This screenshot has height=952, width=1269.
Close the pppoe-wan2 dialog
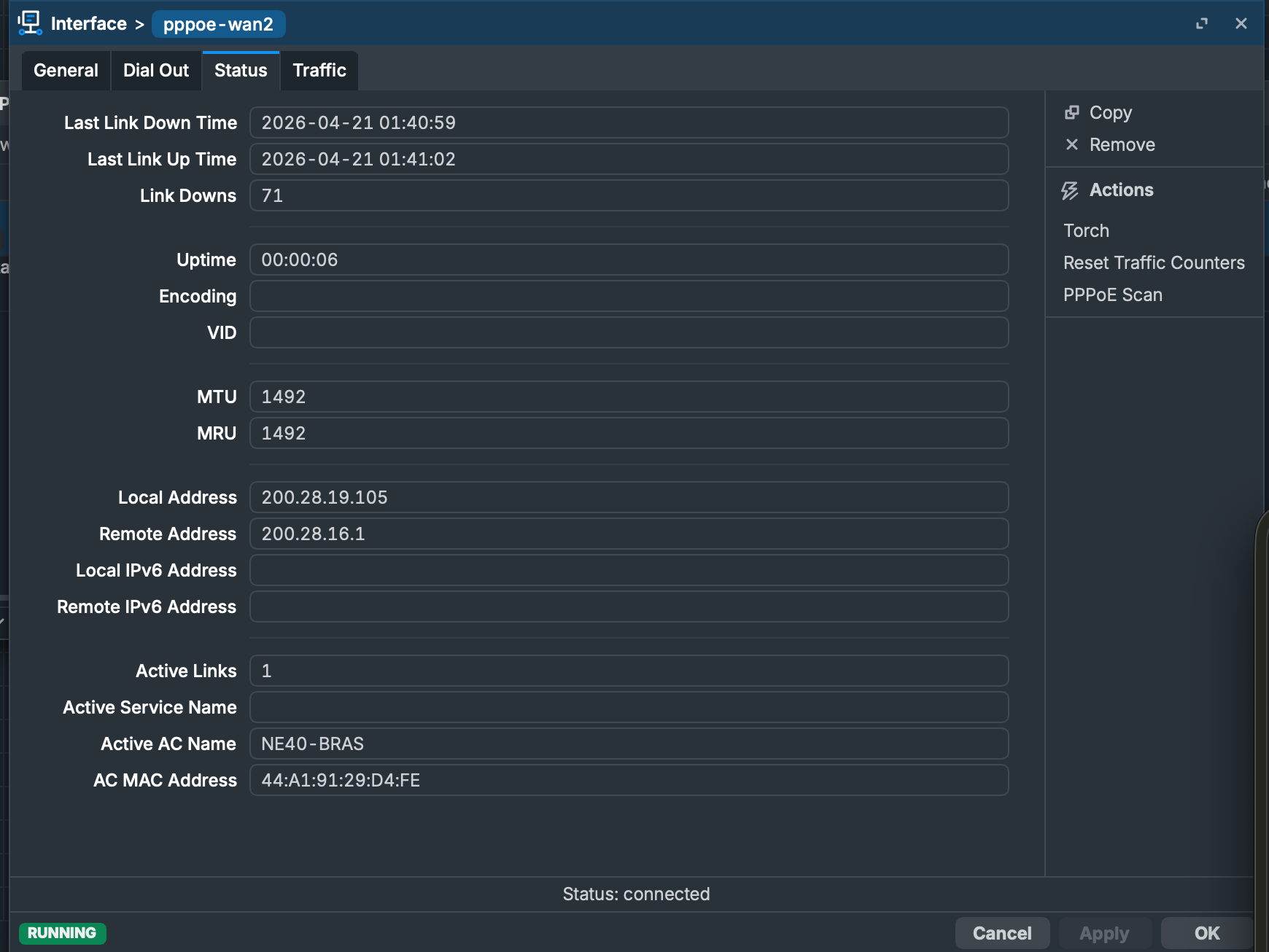(1241, 23)
